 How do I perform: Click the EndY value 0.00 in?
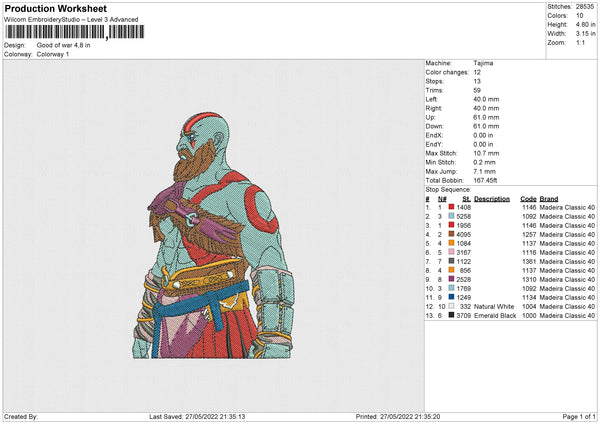click(x=483, y=144)
